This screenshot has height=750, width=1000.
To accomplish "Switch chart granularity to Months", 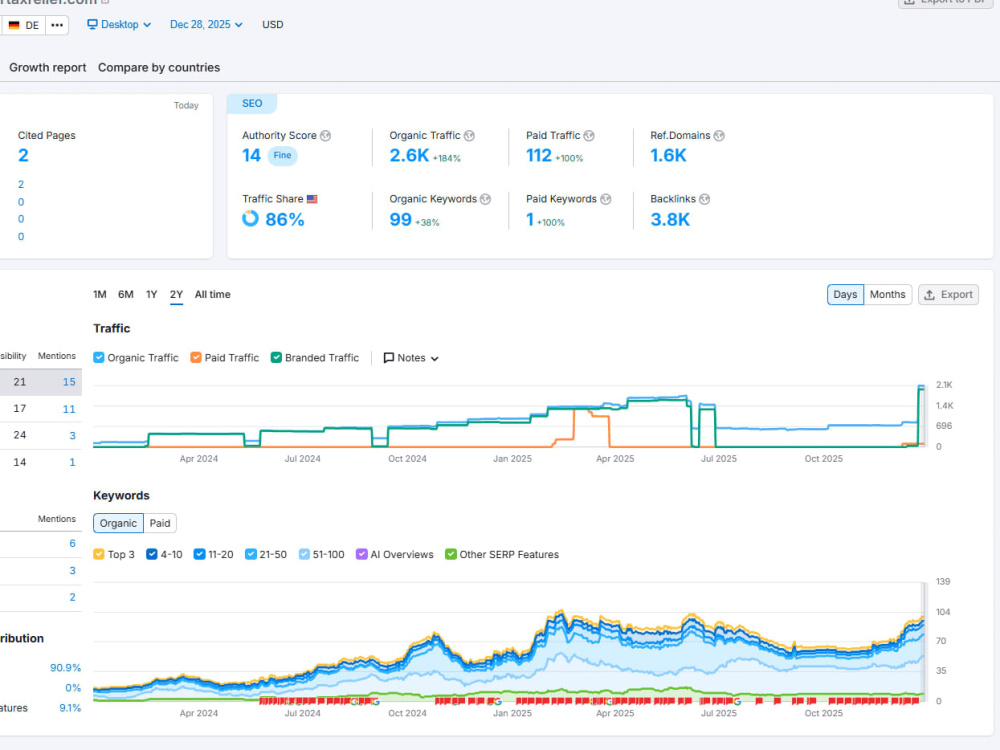I will coord(887,295).
